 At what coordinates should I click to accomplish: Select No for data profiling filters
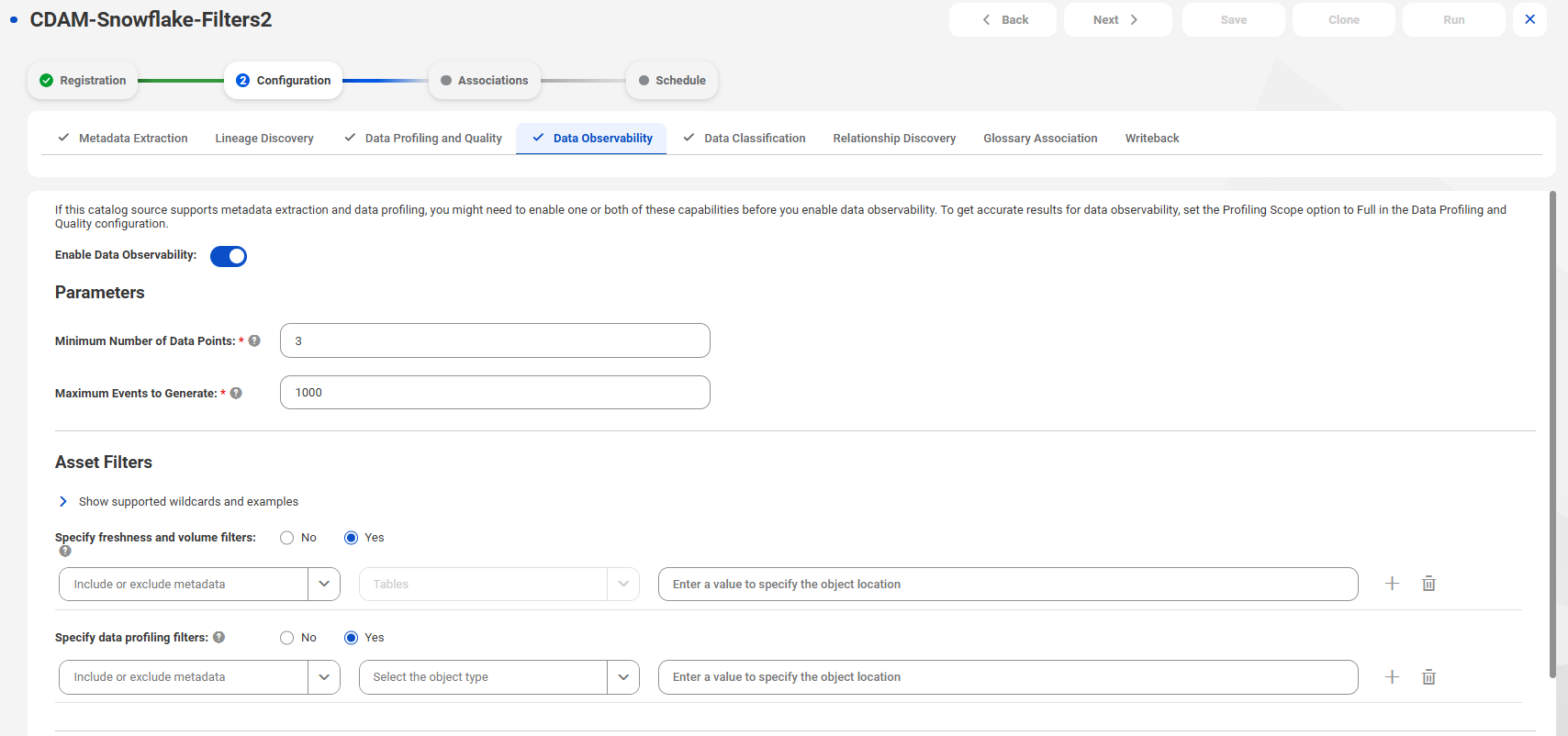point(287,638)
